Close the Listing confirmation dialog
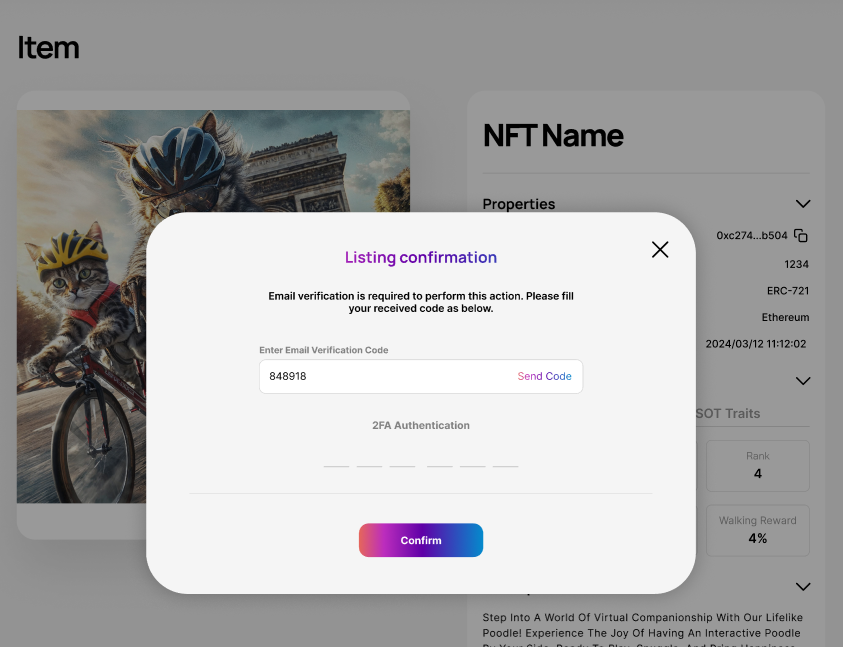Image resolution: width=843 pixels, height=647 pixels. tap(660, 250)
